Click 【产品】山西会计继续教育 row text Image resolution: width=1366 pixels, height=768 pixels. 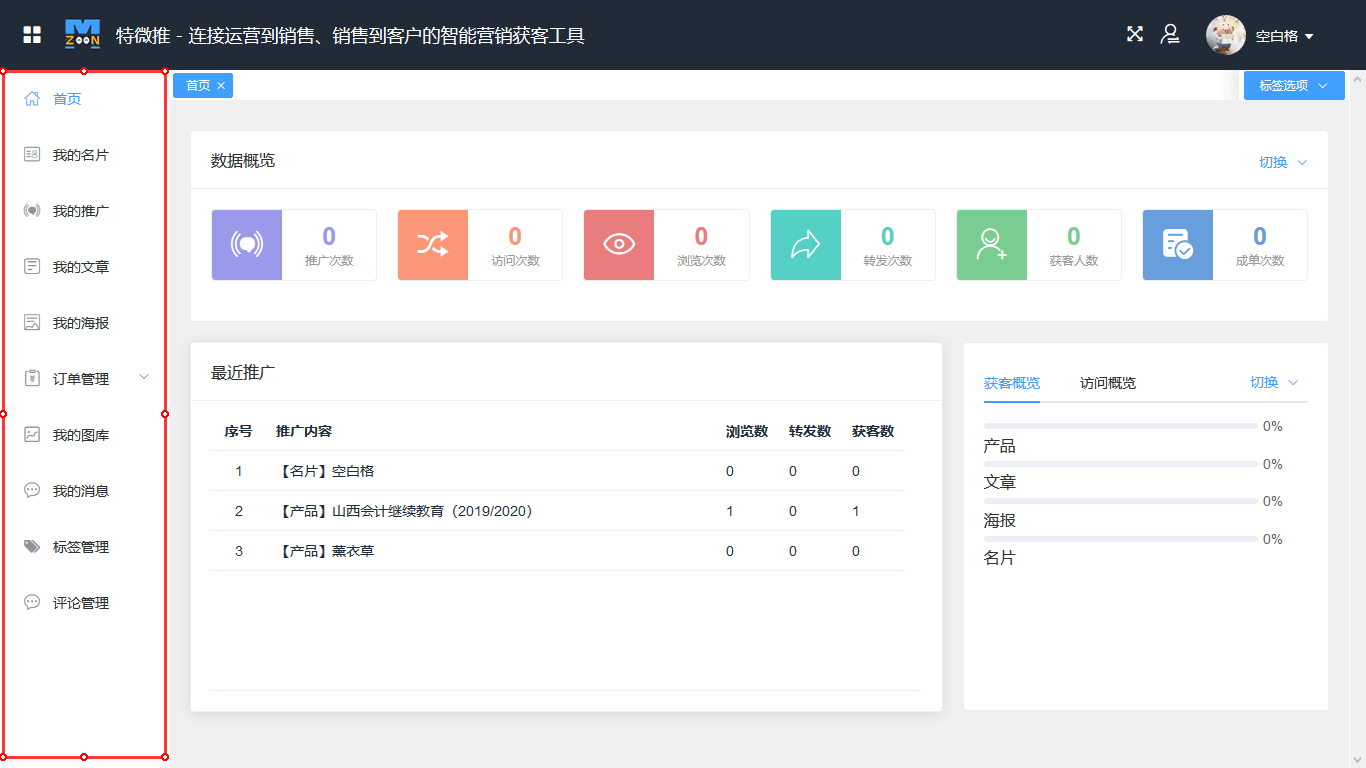(403, 511)
